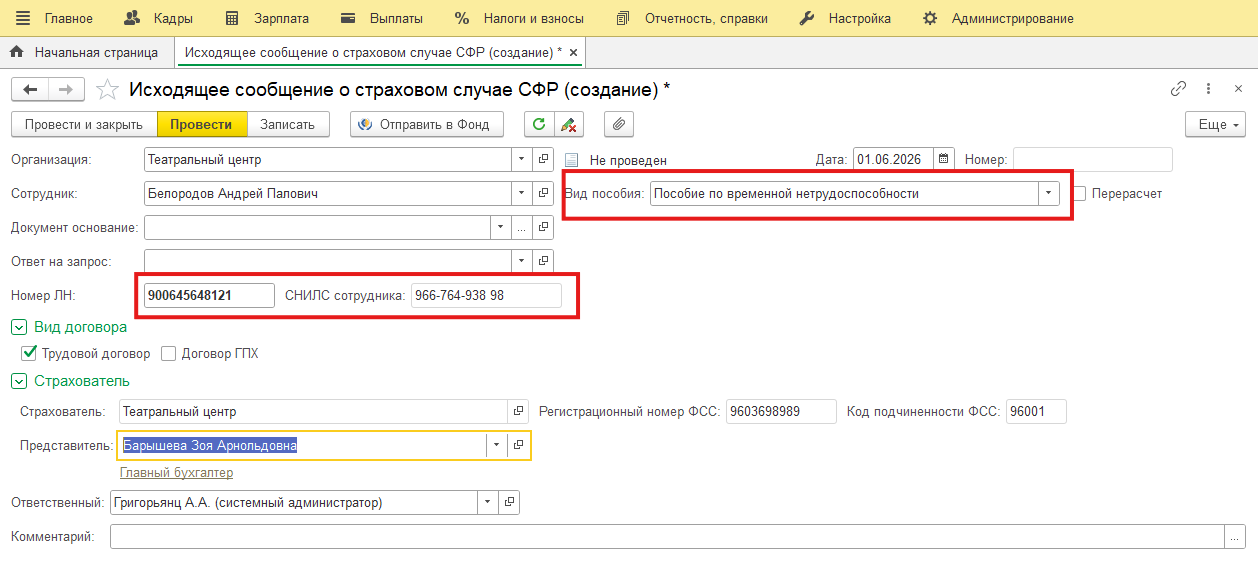Collapse the Вид договора section
Image resolution: width=1258 pixels, height=569 pixels.
[18, 327]
